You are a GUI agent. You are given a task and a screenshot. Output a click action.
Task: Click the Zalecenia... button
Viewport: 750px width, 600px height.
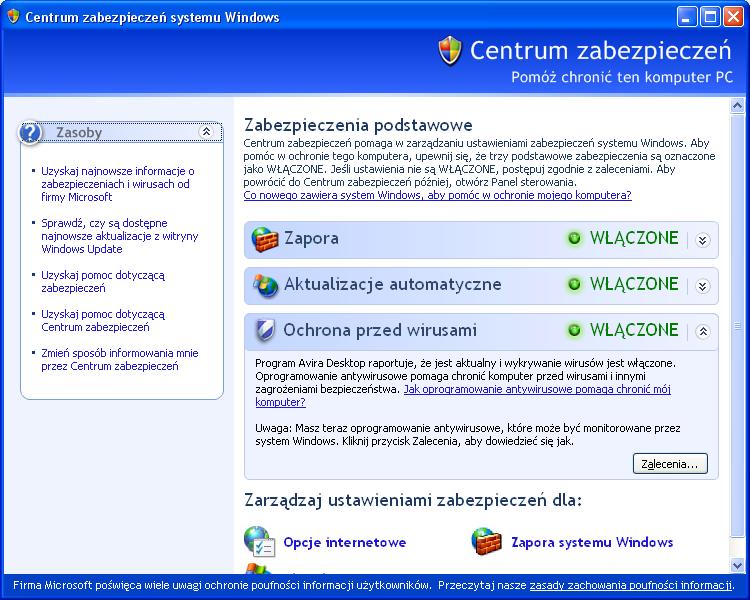[x=670, y=464]
